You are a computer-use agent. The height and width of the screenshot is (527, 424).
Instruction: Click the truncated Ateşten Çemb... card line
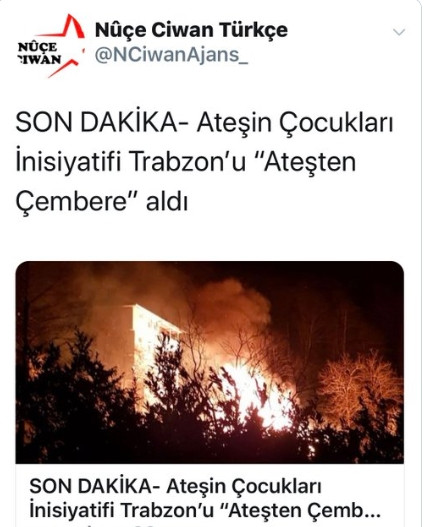pos(302,511)
